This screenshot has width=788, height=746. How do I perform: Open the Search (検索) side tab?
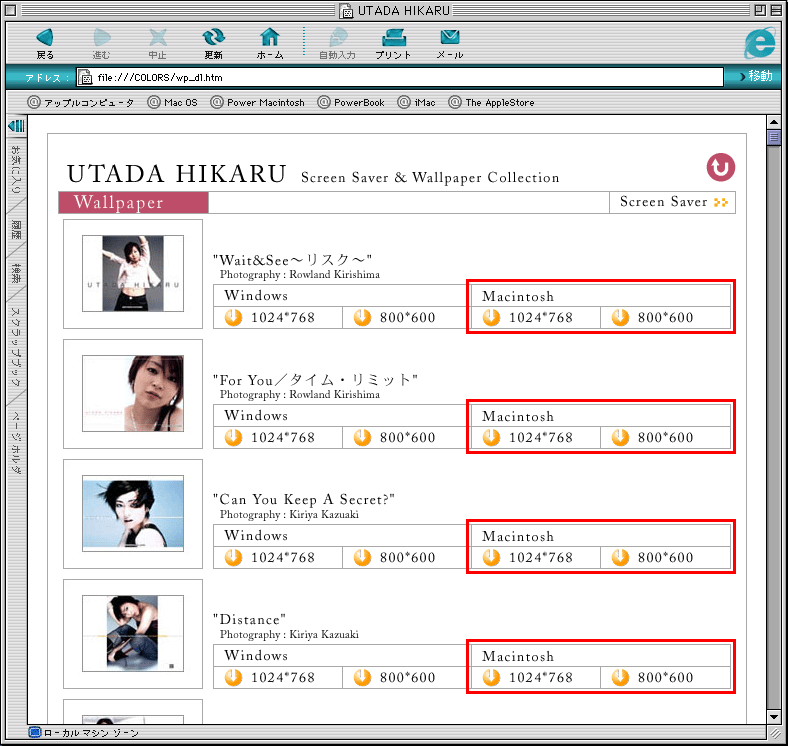point(16,273)
